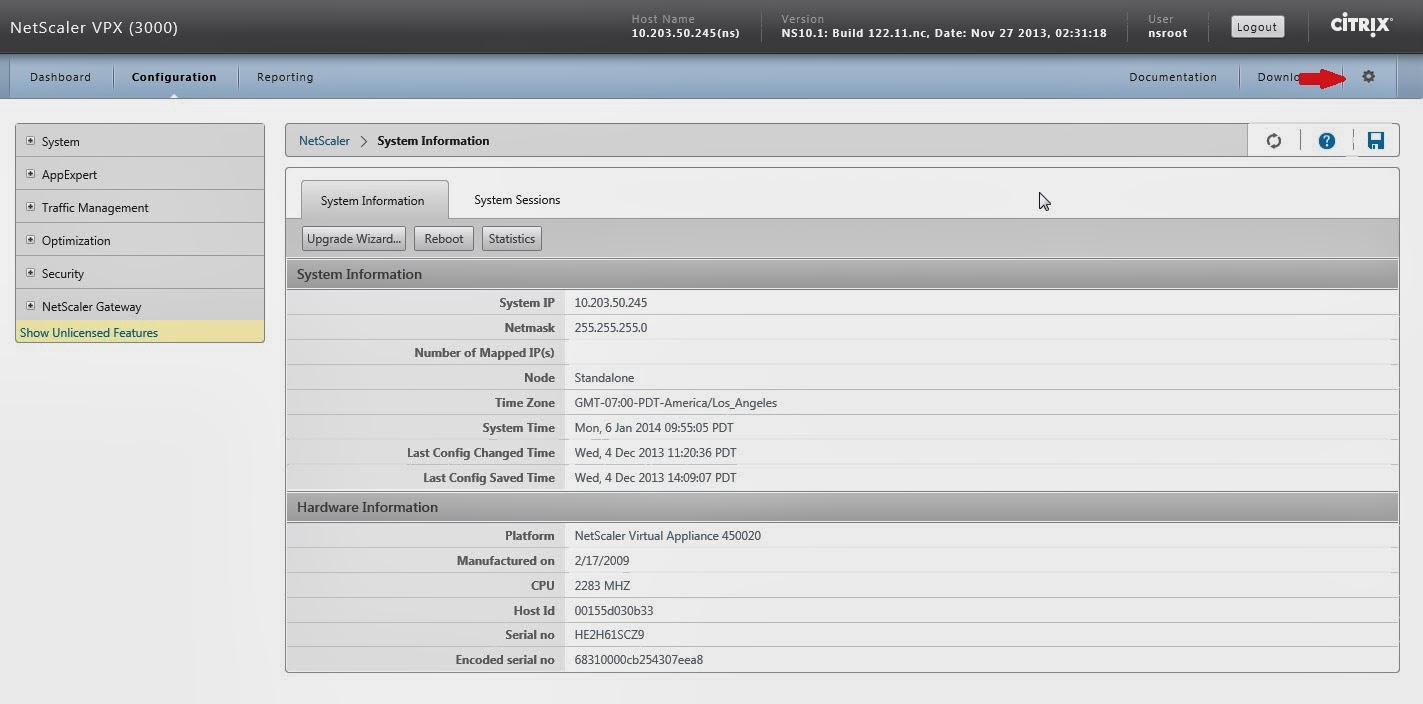1423x704 pixels.
Task: Click the NS10.1 build version text
Action: coord(943,33)
